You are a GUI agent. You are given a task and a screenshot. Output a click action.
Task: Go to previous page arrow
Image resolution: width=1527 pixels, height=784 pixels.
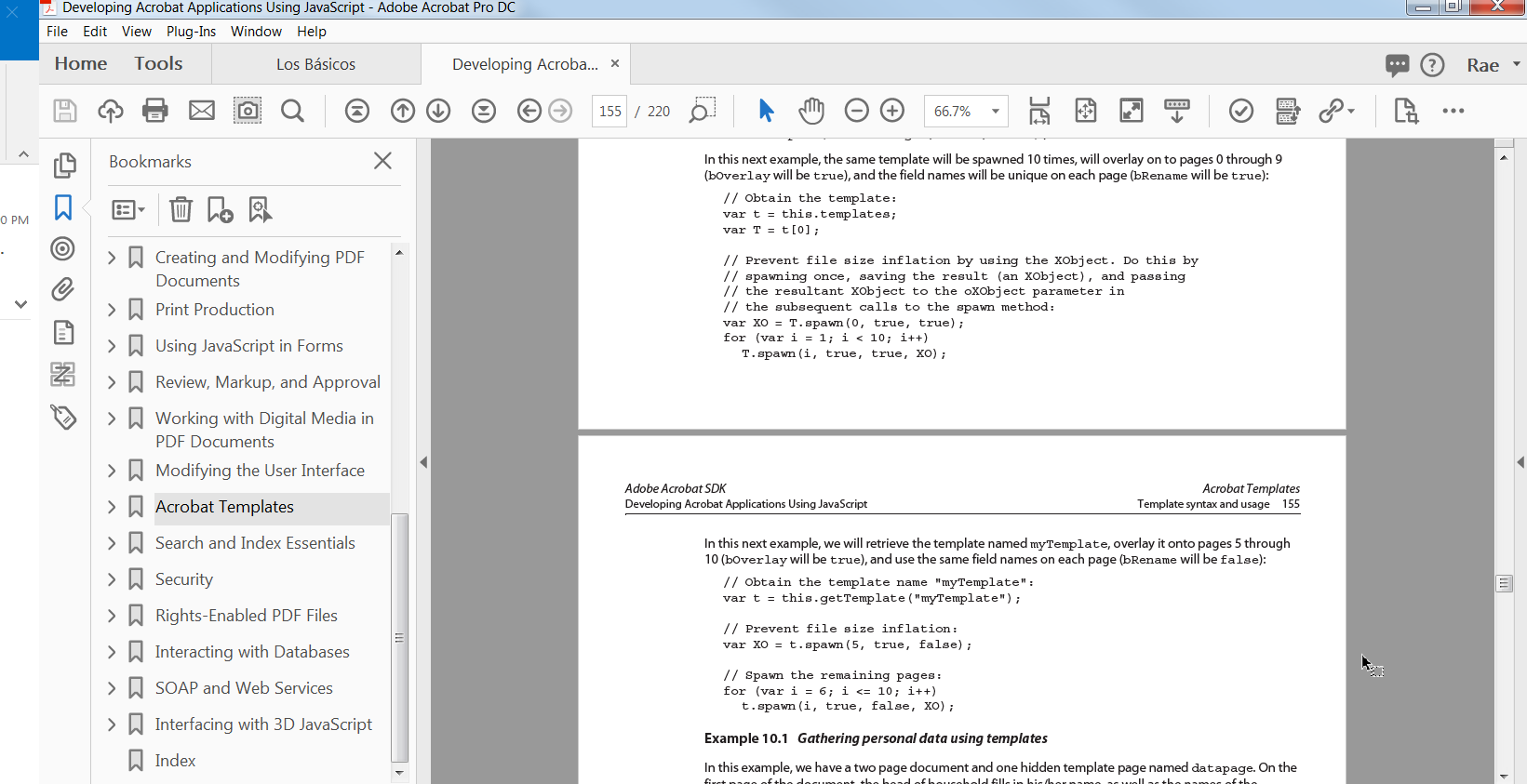(403, 111)
